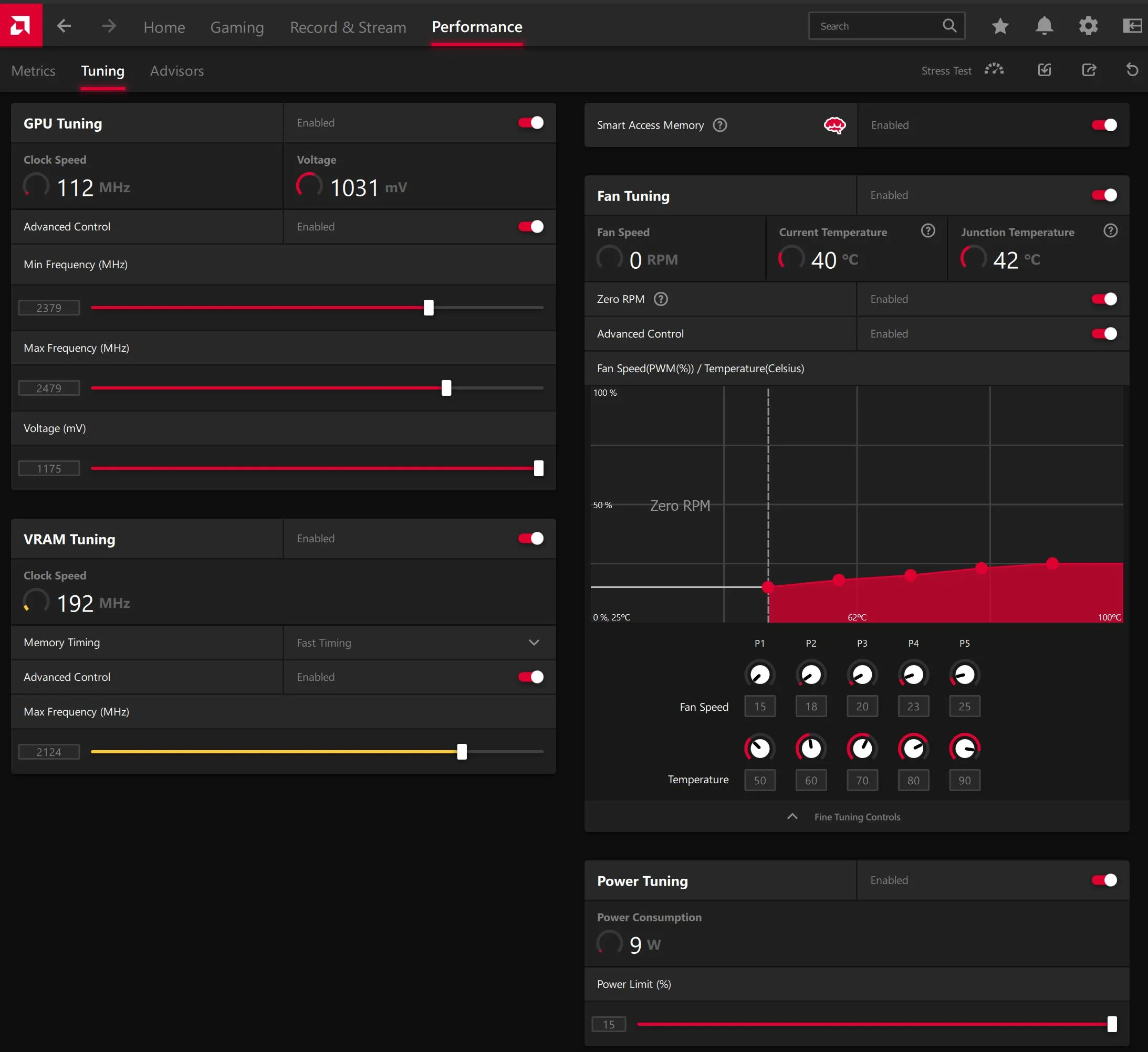Switch to the Advisors sub-tab

coord(176,70)
